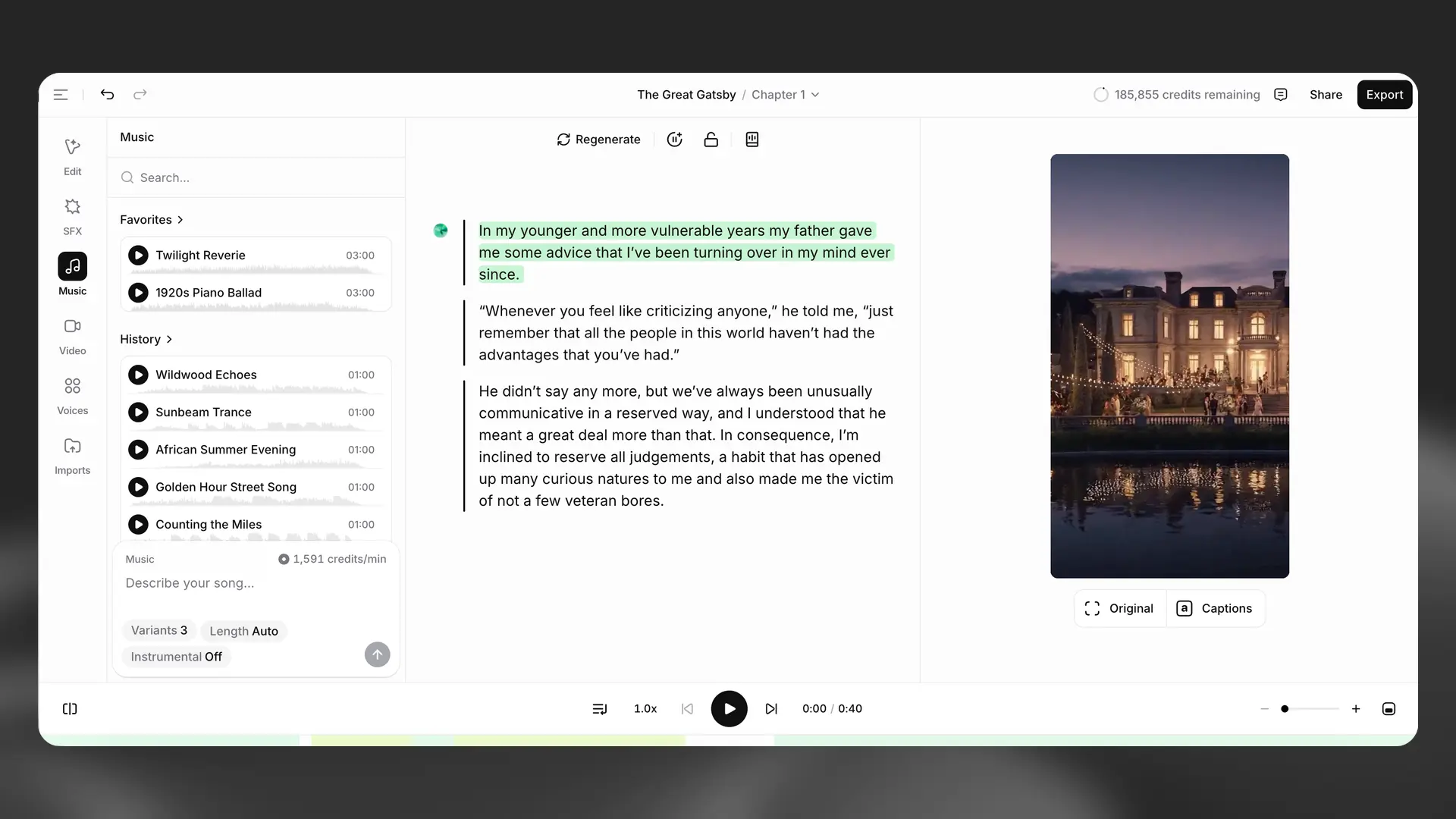
Task: Click the Export button
Action: coord(1384,95)
